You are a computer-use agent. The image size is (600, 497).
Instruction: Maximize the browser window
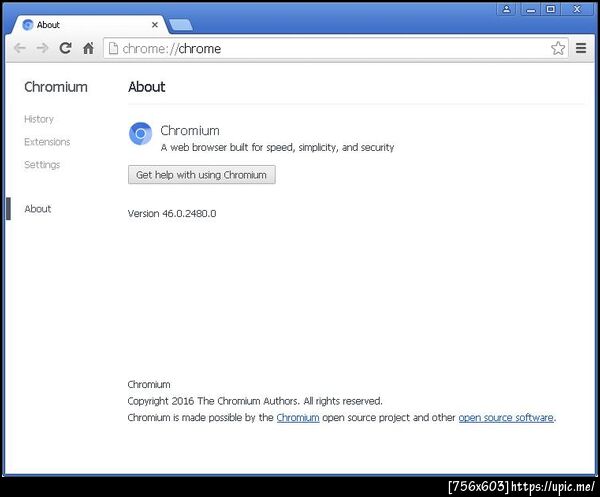point(551,9)
